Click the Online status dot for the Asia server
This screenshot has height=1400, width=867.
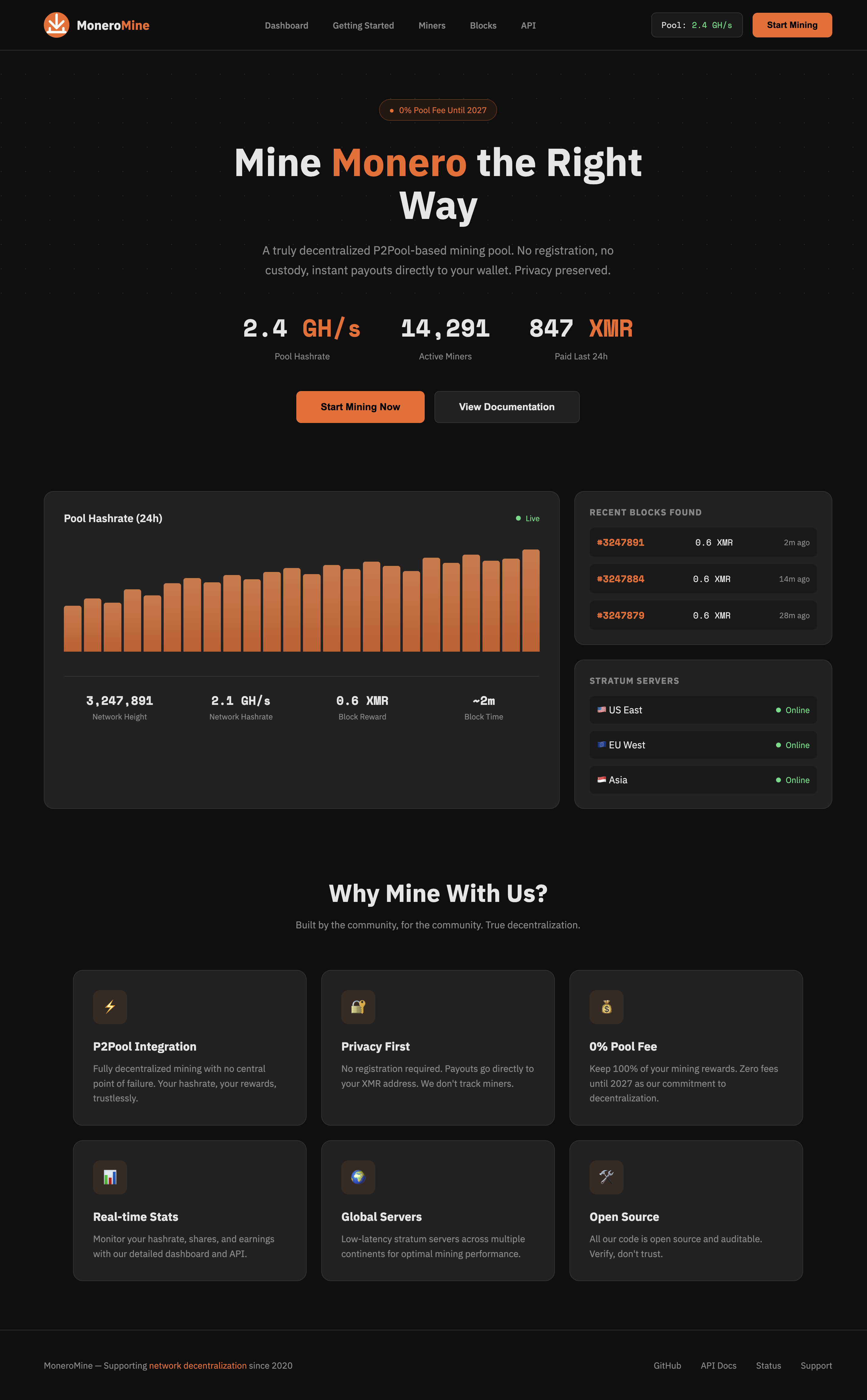click(778, 780)
